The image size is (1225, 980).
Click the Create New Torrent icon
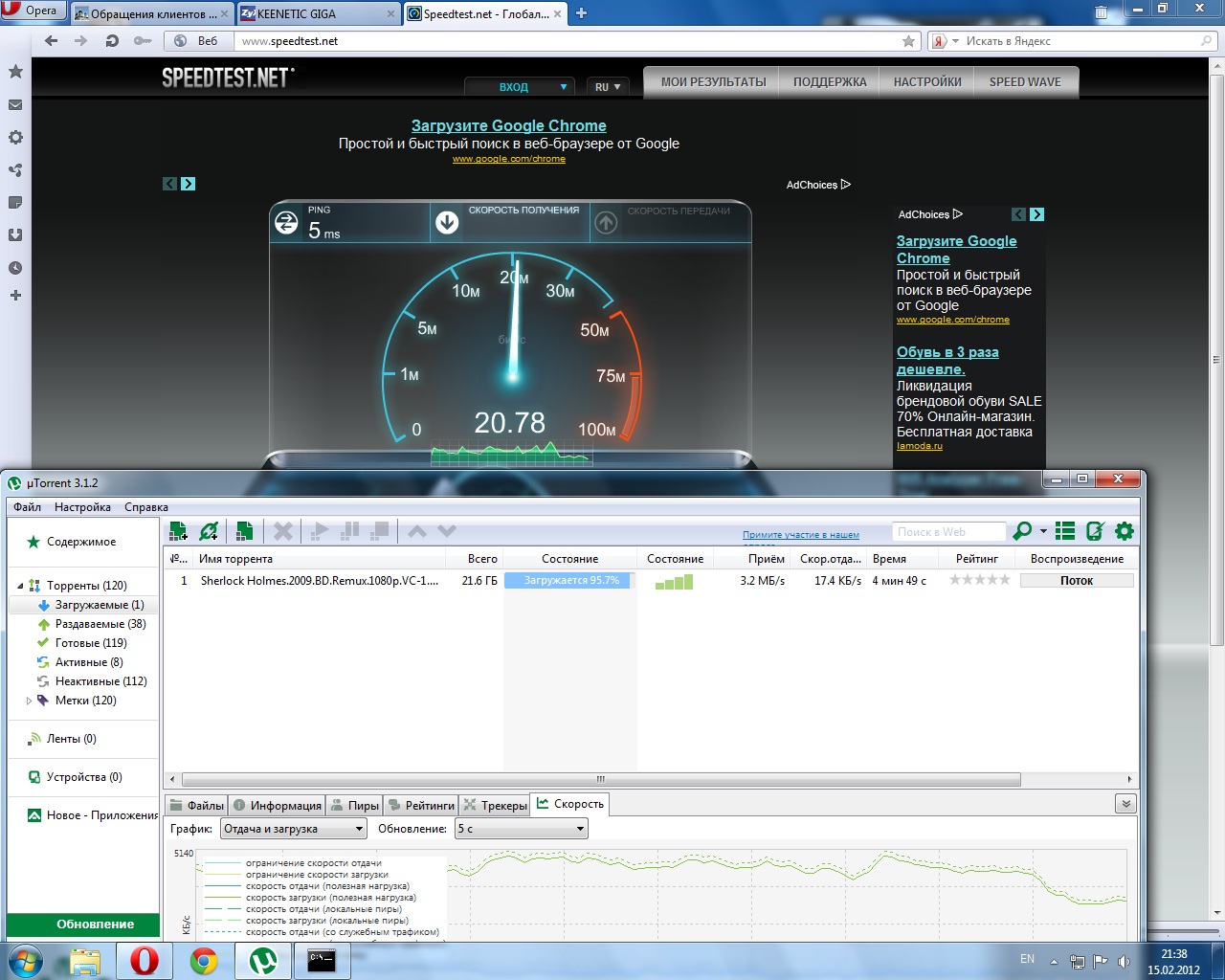245,531
